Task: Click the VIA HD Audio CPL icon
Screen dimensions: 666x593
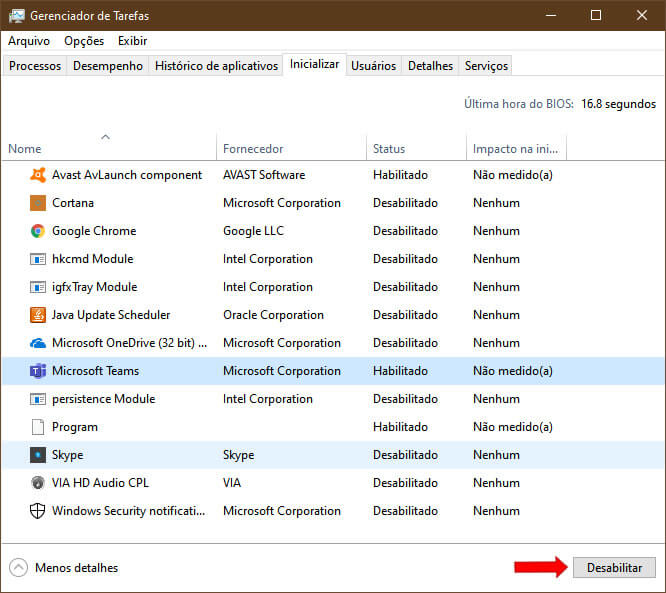Action: (38, 483)
